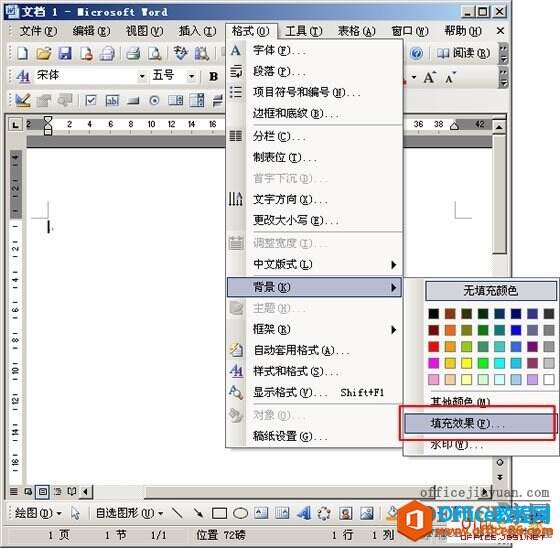Click the Print icon in toolbar

[x=133, y=54]
